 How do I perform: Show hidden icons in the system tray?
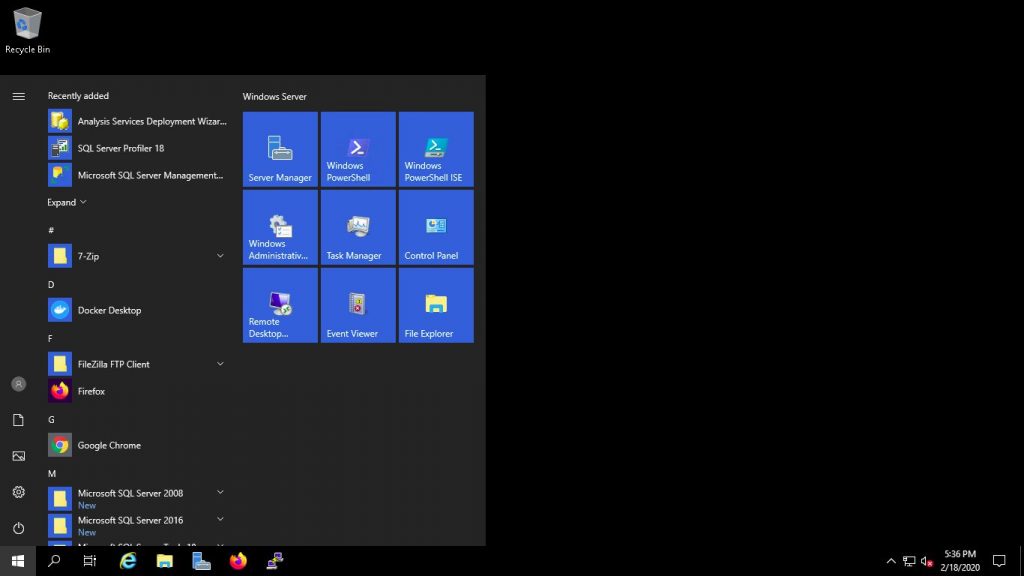pyautogui.click(x=890, y=562)
